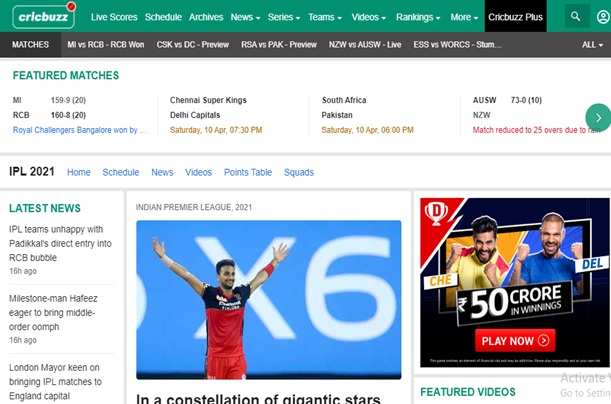
Task: Click 'Match reduced to 25 overs' status text
Action: (536, 130)
